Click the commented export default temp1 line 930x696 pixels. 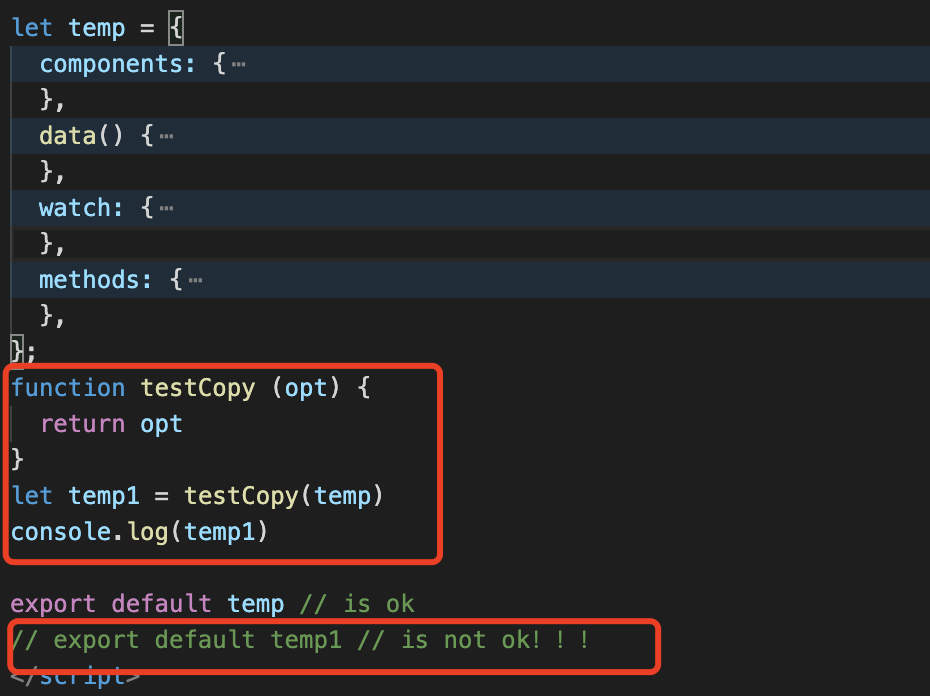pyautogui.click(x=300, y=640)
